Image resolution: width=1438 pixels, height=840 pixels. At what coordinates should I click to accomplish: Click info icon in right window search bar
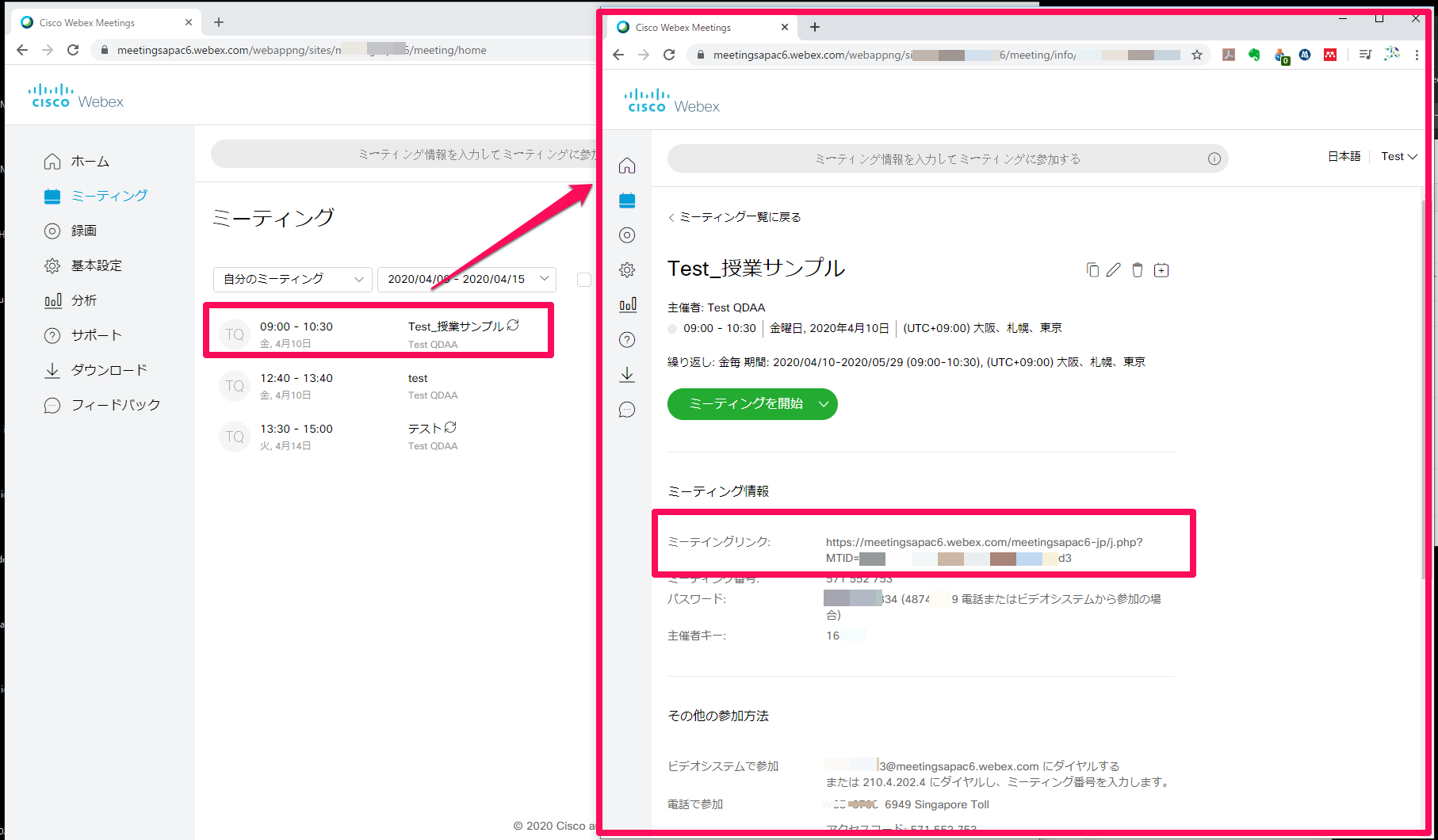[x=1214, y=158]
